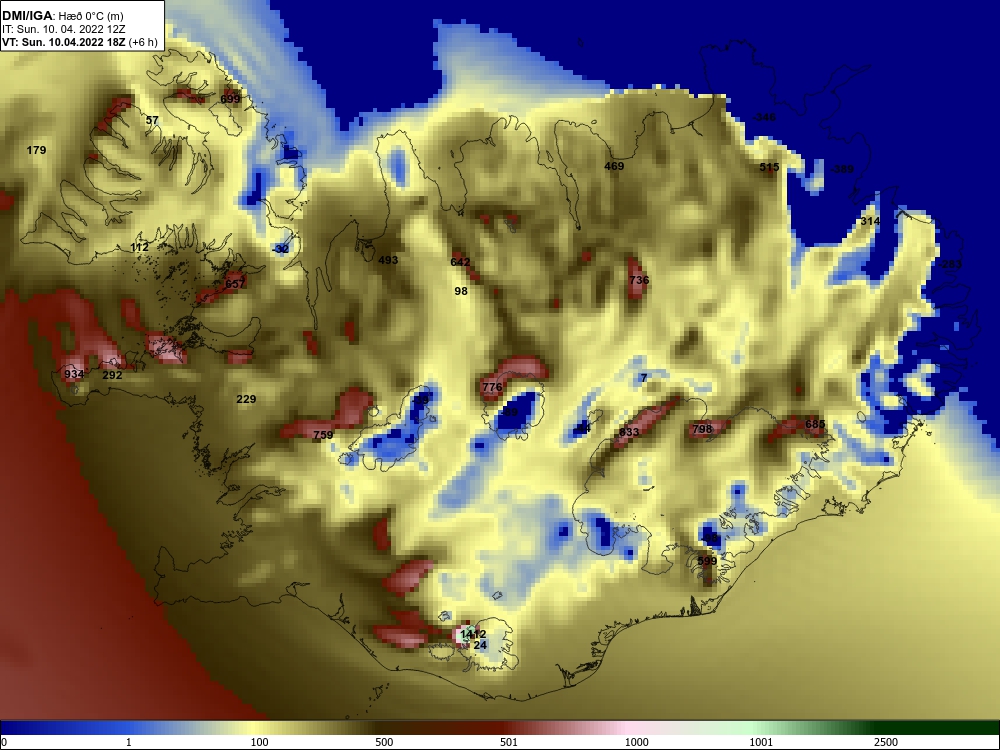Click the map value 24 below 1412
The width and height of the screenshot is (1000, 750).
coord(480,645)
